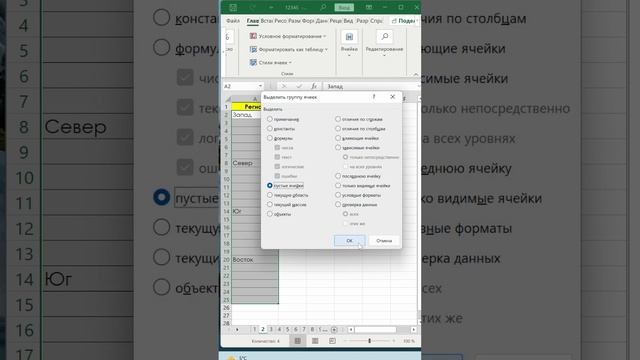Click the Name Box showing A2
Viewport: 640px width, 360px height.
240,86
